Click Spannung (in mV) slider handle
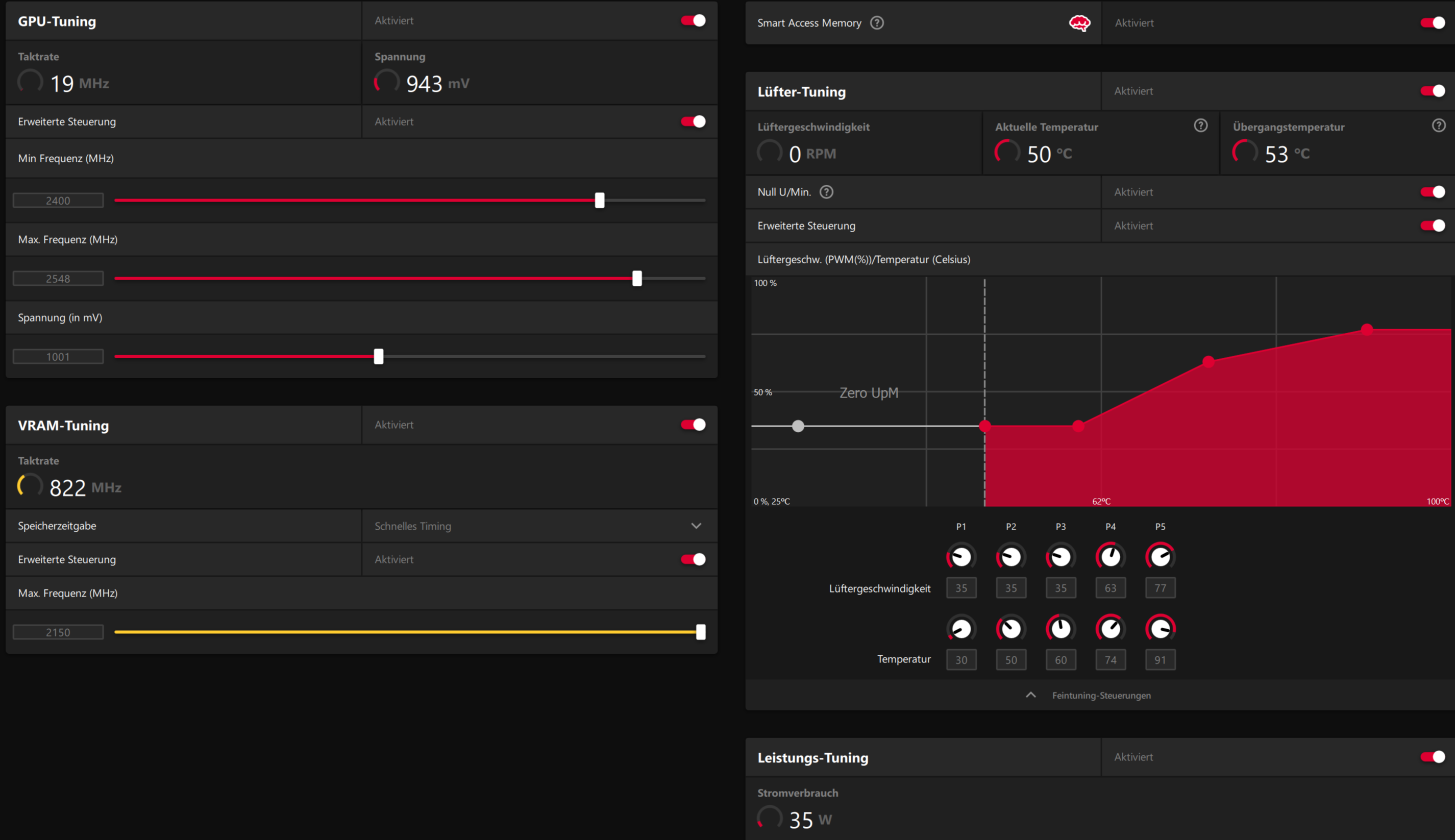This screenshot has height=840, width=1455. 379,357
